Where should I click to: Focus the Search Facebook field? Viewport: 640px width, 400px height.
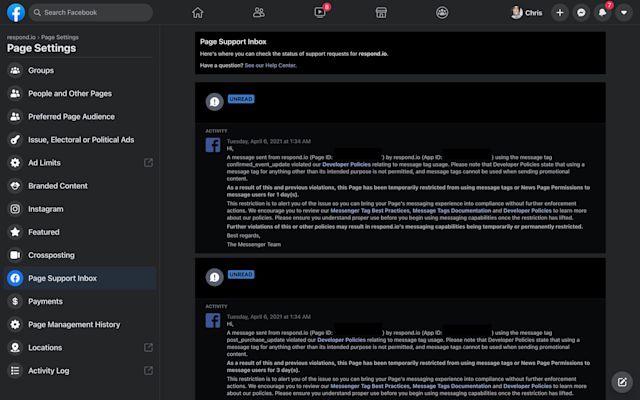coord(91,13)
